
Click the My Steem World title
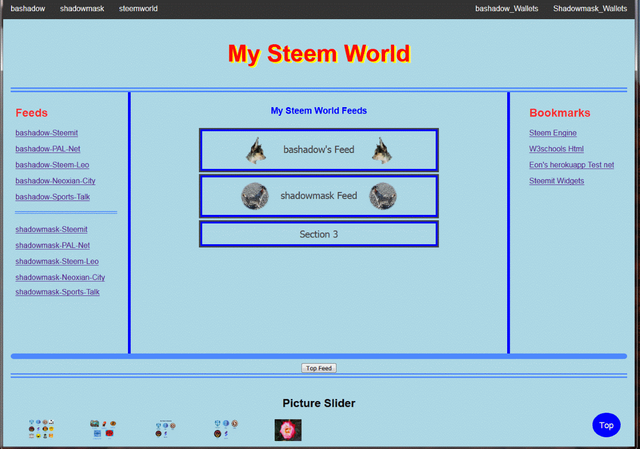pos(319,53)
